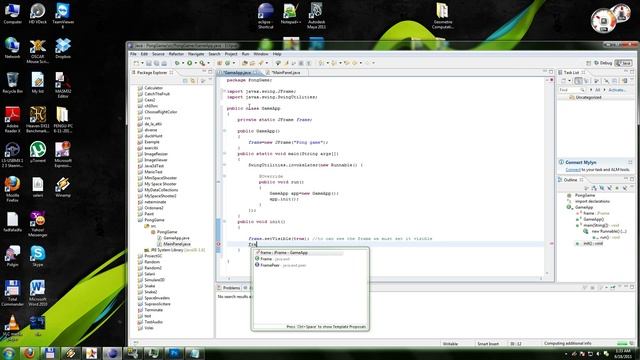Image resolution: width=640 pixels, height=360 pixels.
Task: Select the JRE System Library node
Action: click(174, 250)
